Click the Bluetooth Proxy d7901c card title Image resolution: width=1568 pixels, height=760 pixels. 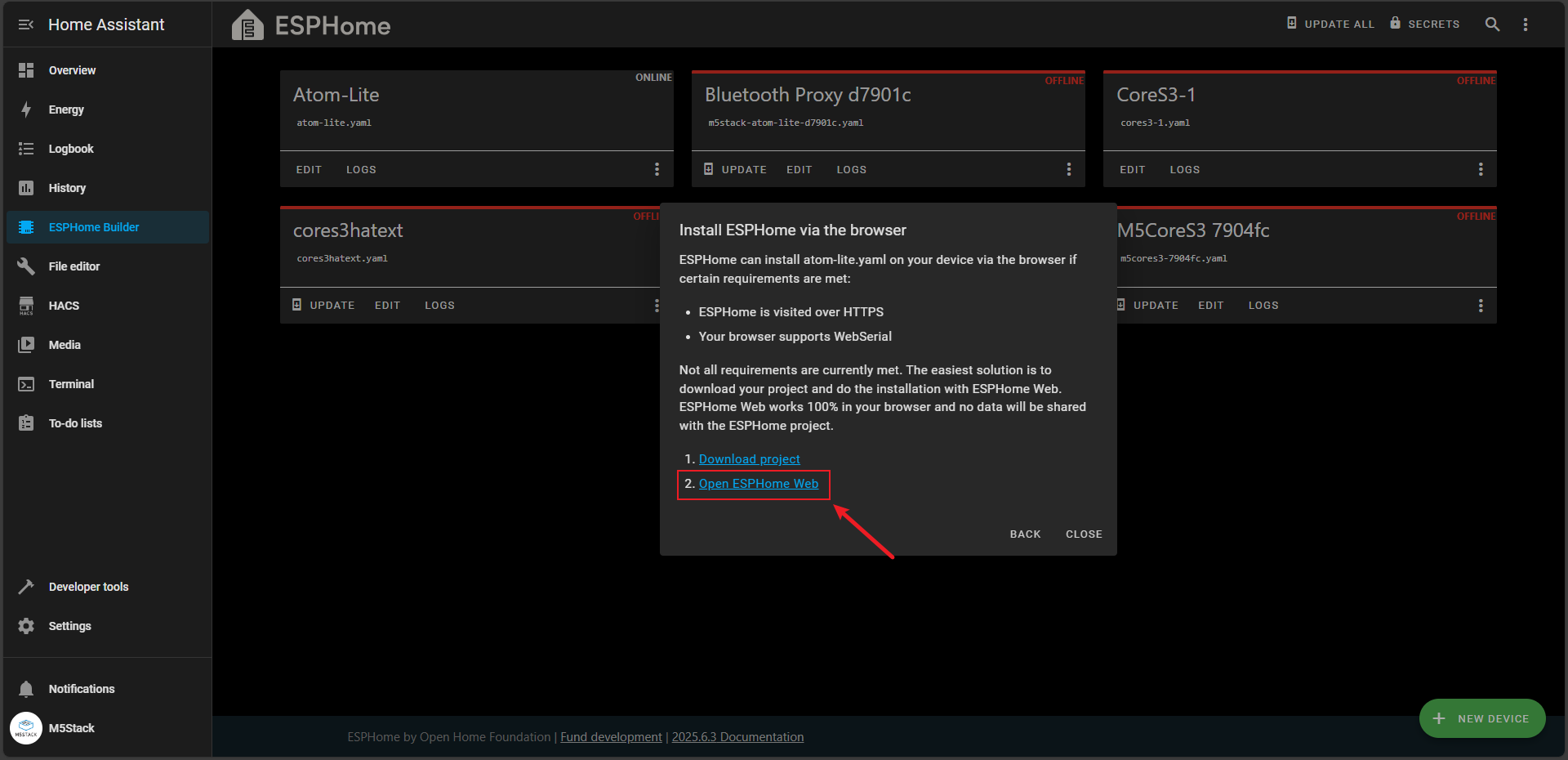(x=808, y=95)
